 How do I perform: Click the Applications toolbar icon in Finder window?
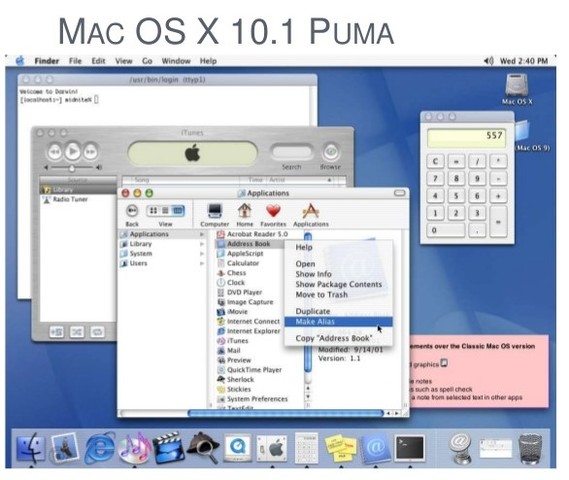[311, 214]
